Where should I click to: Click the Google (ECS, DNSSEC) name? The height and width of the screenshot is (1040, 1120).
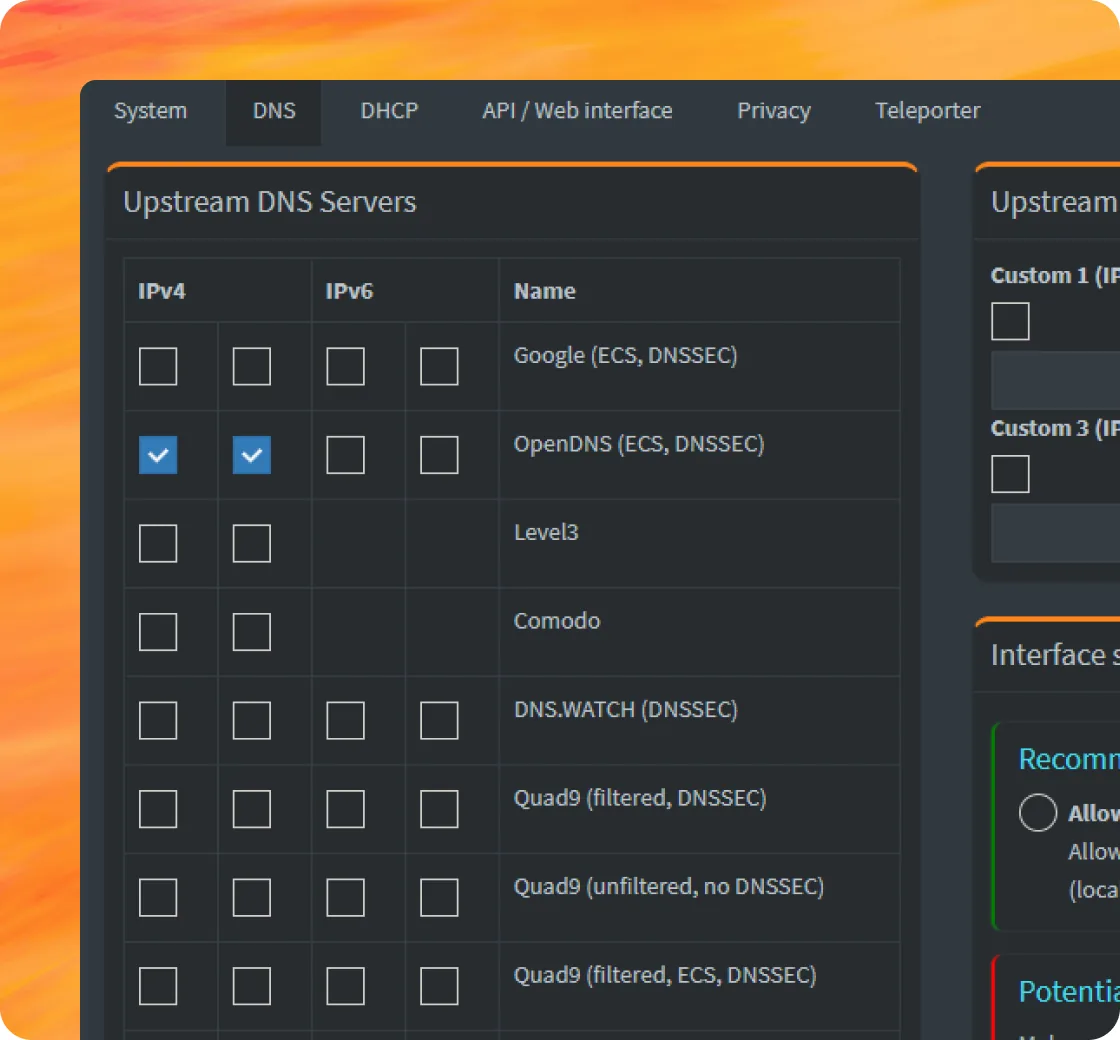pos(625,356)
